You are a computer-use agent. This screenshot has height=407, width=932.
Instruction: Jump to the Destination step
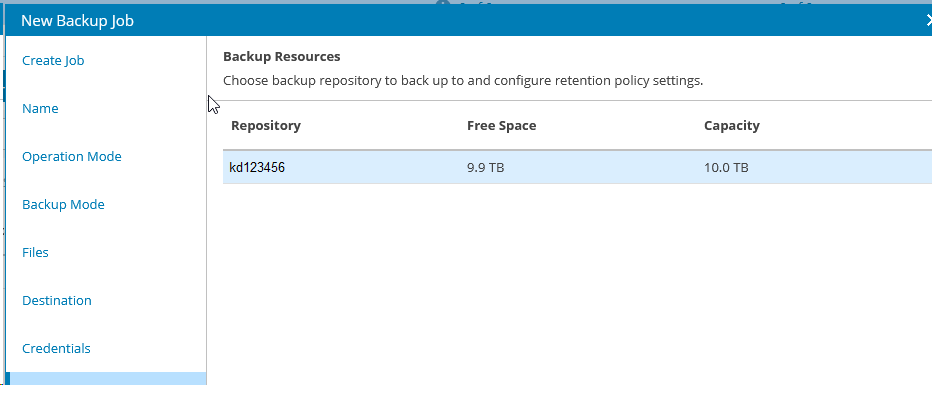coord(57,301)
